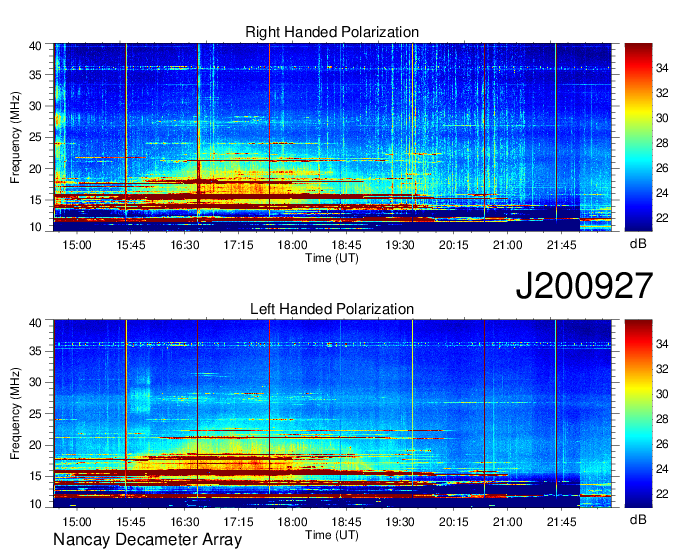Click the 15:45 tick of Left Handed plot
Image resolution: width=680 pixels, height=552 pixels.
131,522
